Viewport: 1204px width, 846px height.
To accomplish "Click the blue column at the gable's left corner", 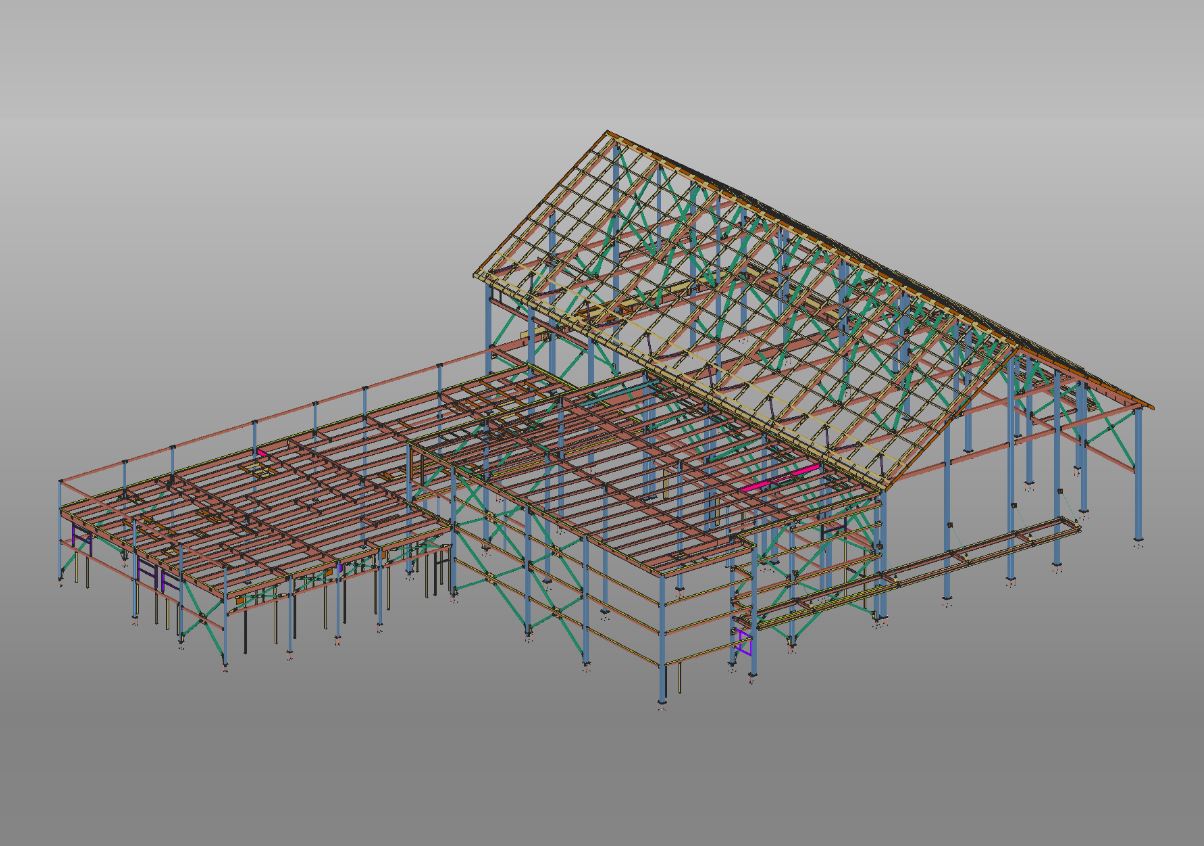I will [488, 330].
